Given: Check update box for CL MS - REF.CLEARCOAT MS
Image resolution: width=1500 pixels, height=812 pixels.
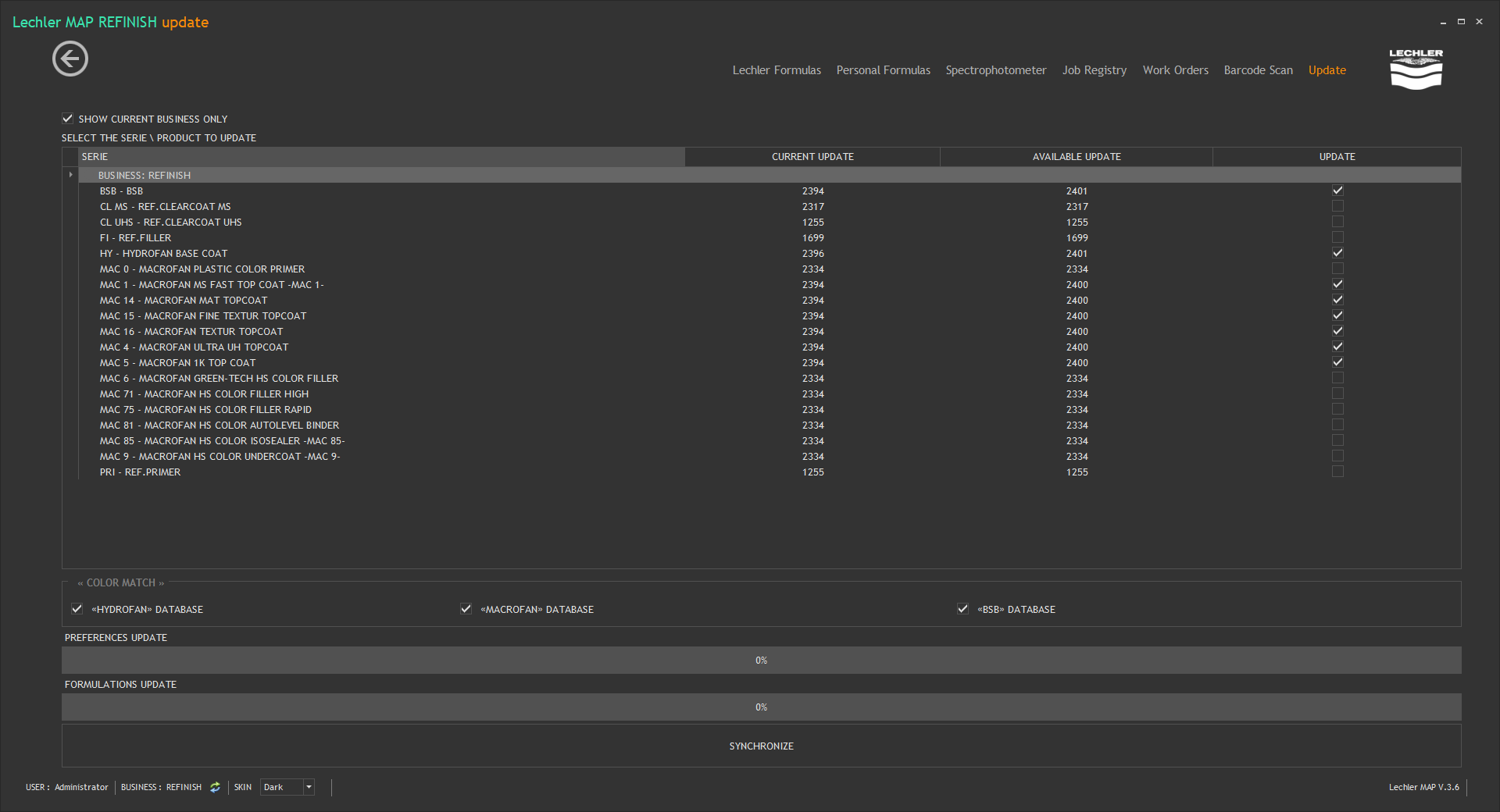Looking at the screenshot, I should 1337,206.
